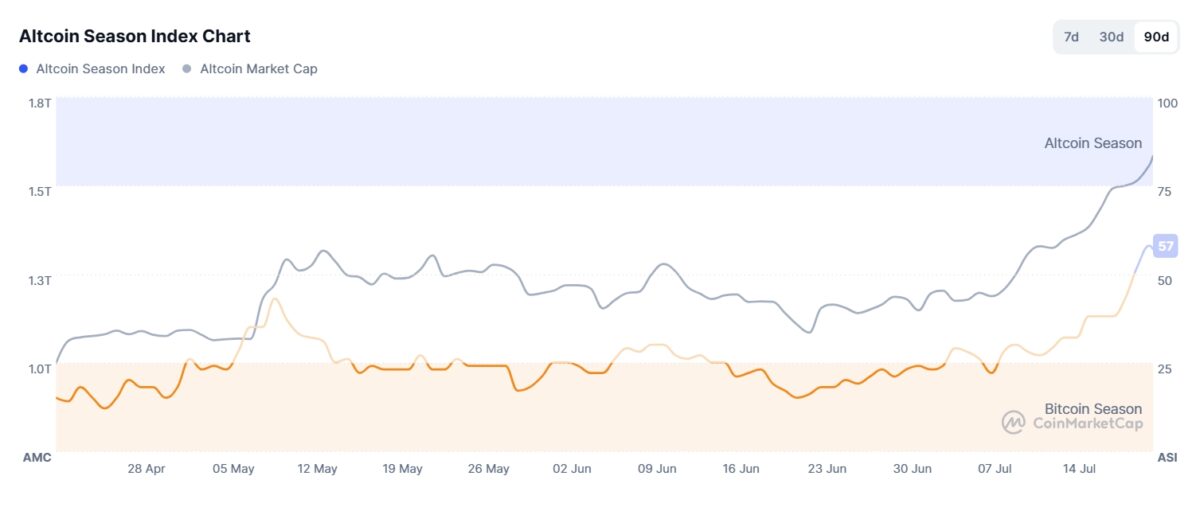
Task: Switch to the 7d time range
Action: pos(1071,37)
